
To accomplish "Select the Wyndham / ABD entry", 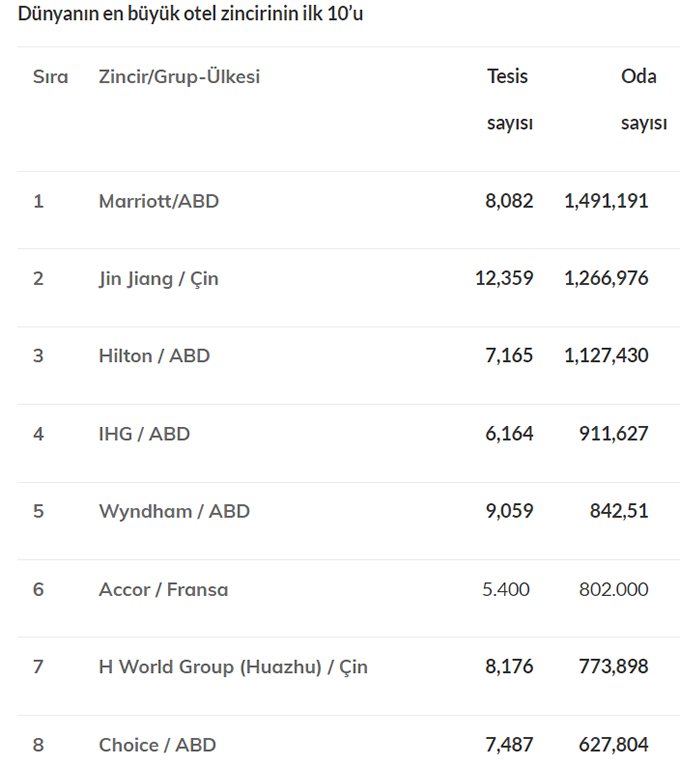I will coord(174,511).
